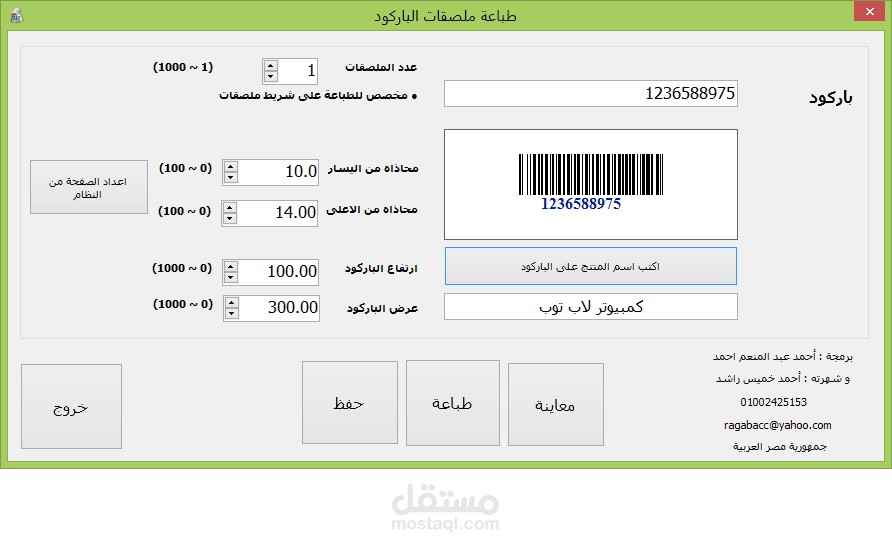The image size is (892, 544).
Task: Increase barcode width with up arrow
Action: pos(231,302)
